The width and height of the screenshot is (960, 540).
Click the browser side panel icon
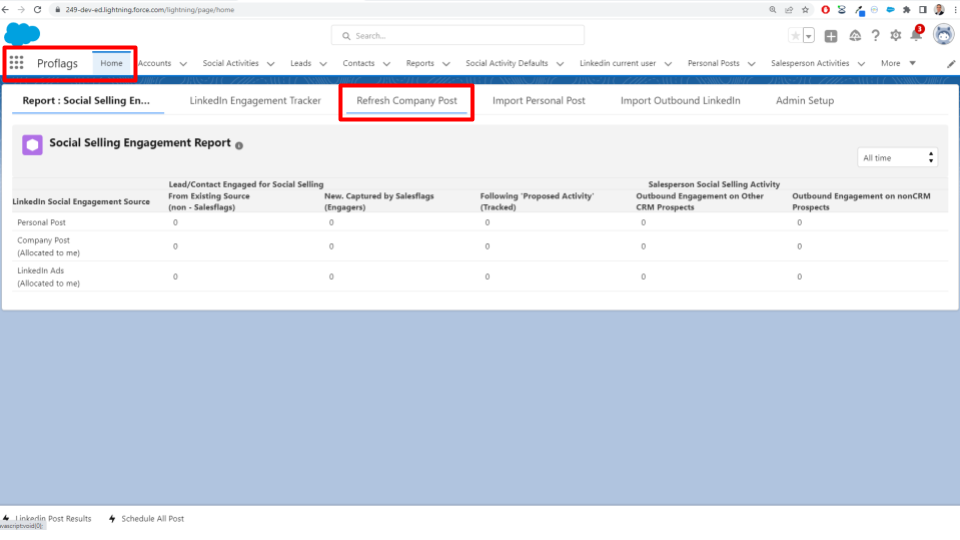(x=923, y=10)
